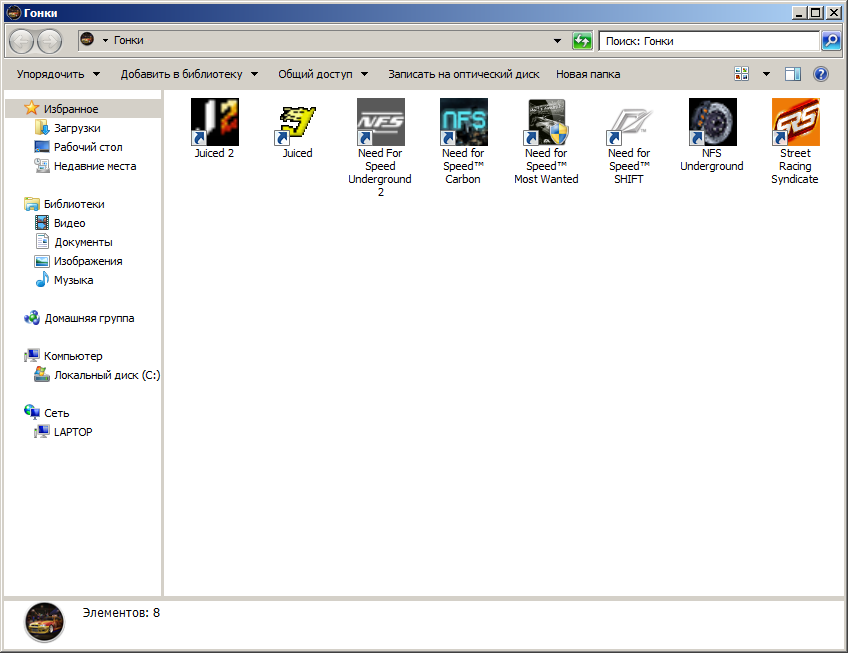
Task: Click the Музыка note icon
Action: coord(42,279)
